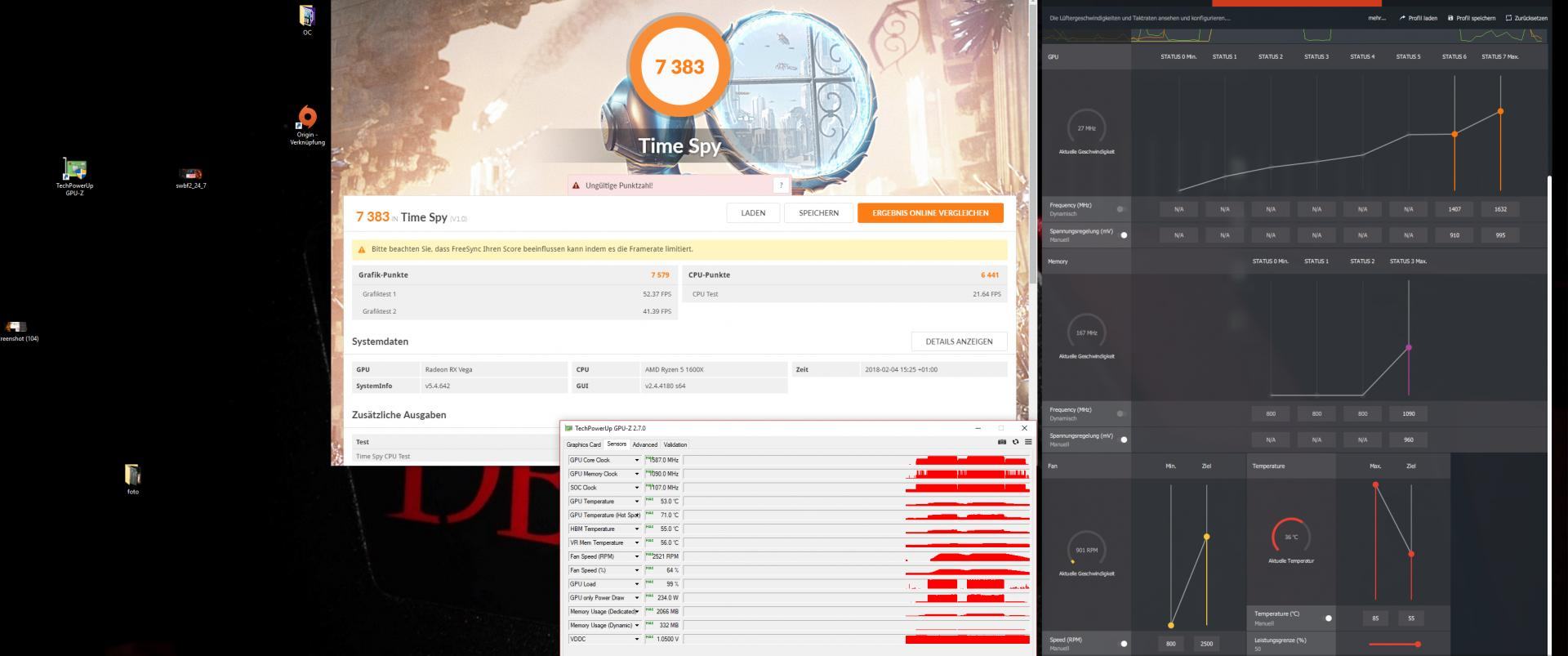Viewport: 1568px width, 656px height.
Task: Open the VDDC sensor dropdown
Action: click(x=637, y=639)
